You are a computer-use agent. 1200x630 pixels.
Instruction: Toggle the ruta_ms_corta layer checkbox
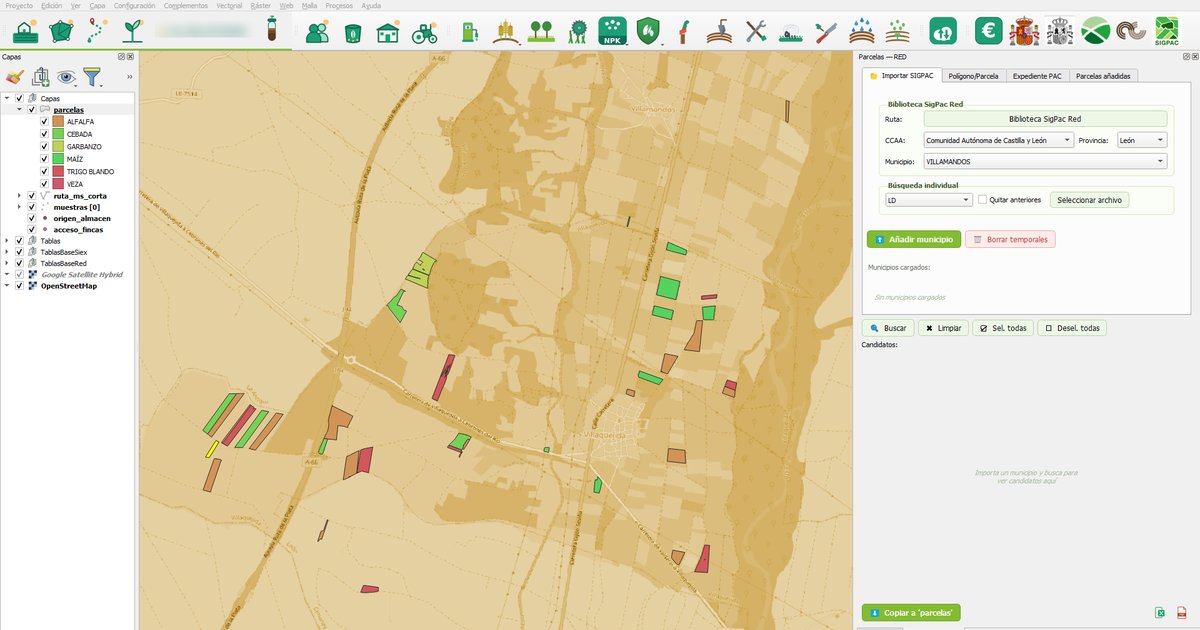pyautogui.click(x=32, y=196)
